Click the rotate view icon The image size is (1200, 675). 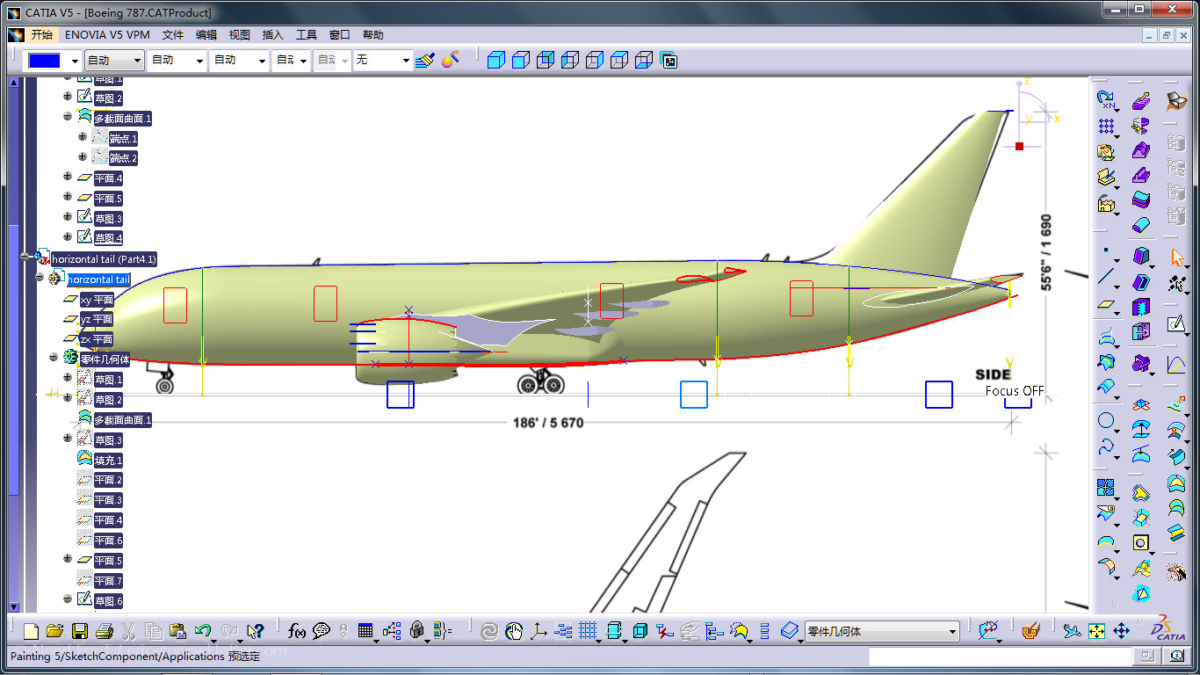coord(489,631)
